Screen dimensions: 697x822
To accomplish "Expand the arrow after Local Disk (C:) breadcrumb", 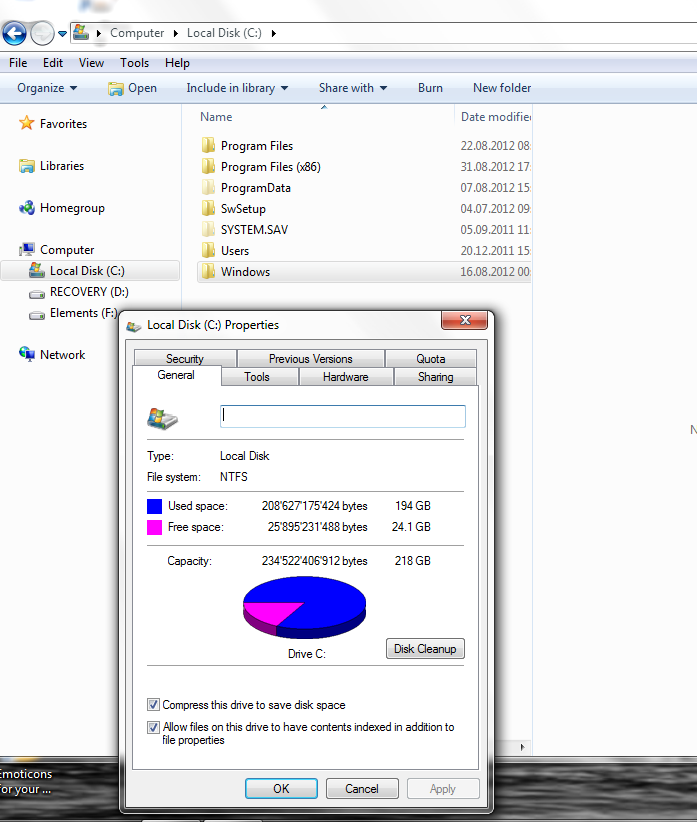I will [x=274, y=33].
